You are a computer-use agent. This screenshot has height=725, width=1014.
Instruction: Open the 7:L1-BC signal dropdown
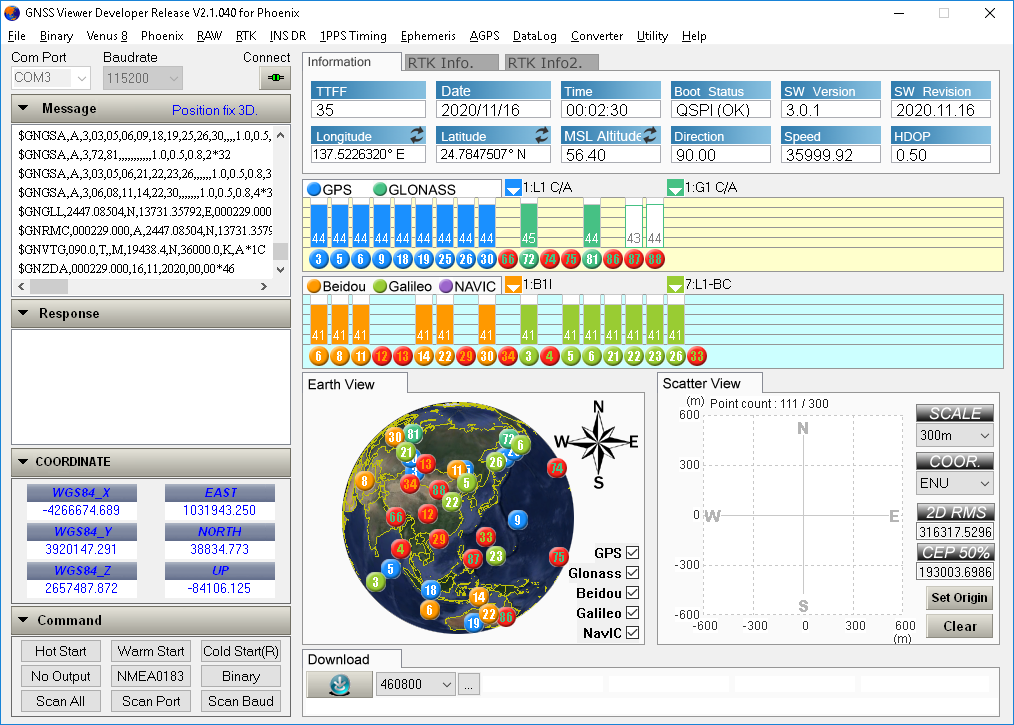tap(675, 285)
